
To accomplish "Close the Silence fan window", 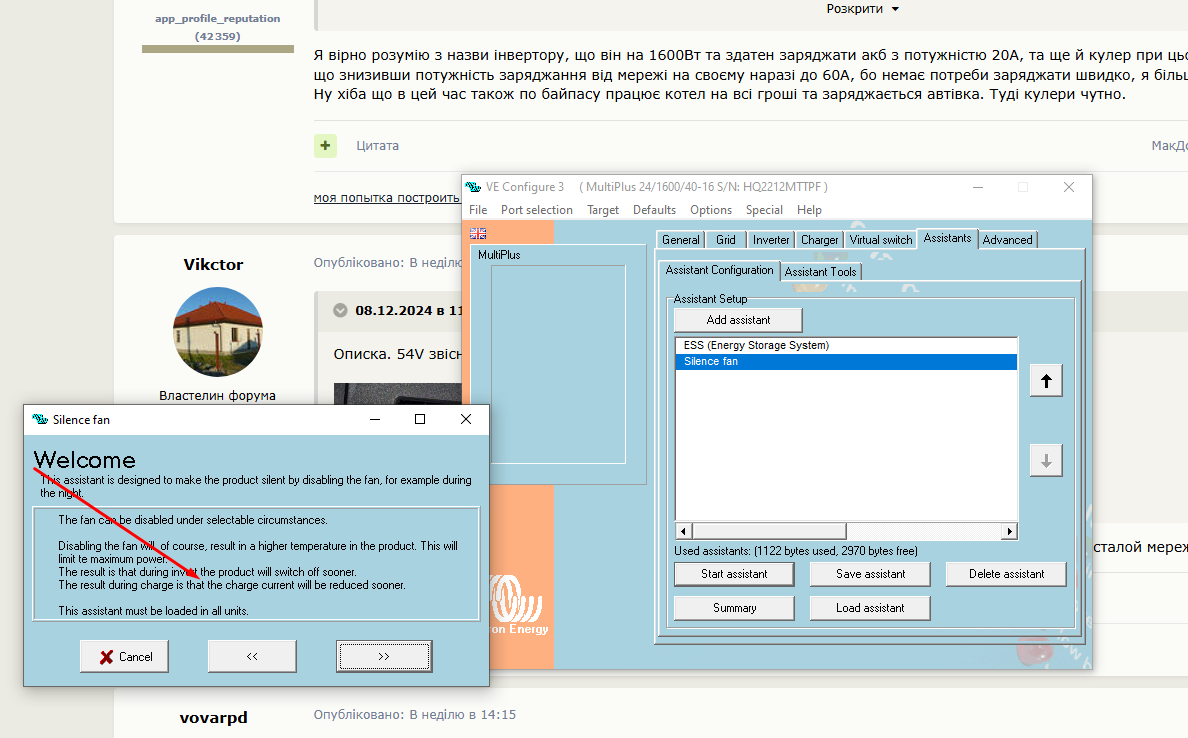I will (466, 419).
